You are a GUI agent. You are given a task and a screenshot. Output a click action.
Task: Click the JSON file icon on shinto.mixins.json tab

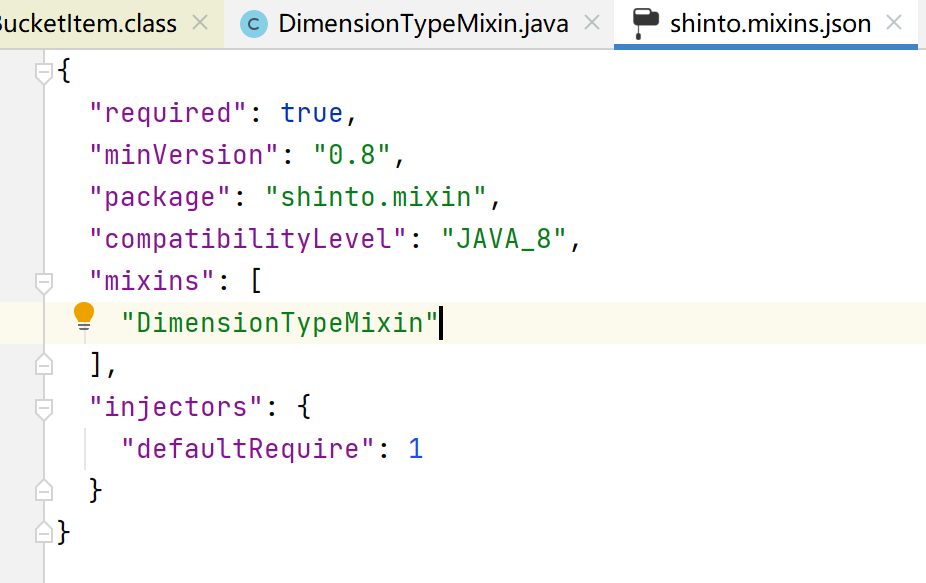[646, 22]
